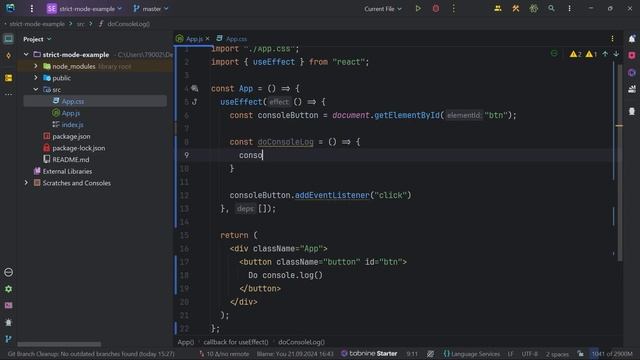Run the current file with the play icon
Image resolution: width=640 pixels, height=360 pixels.
point(418,9)
